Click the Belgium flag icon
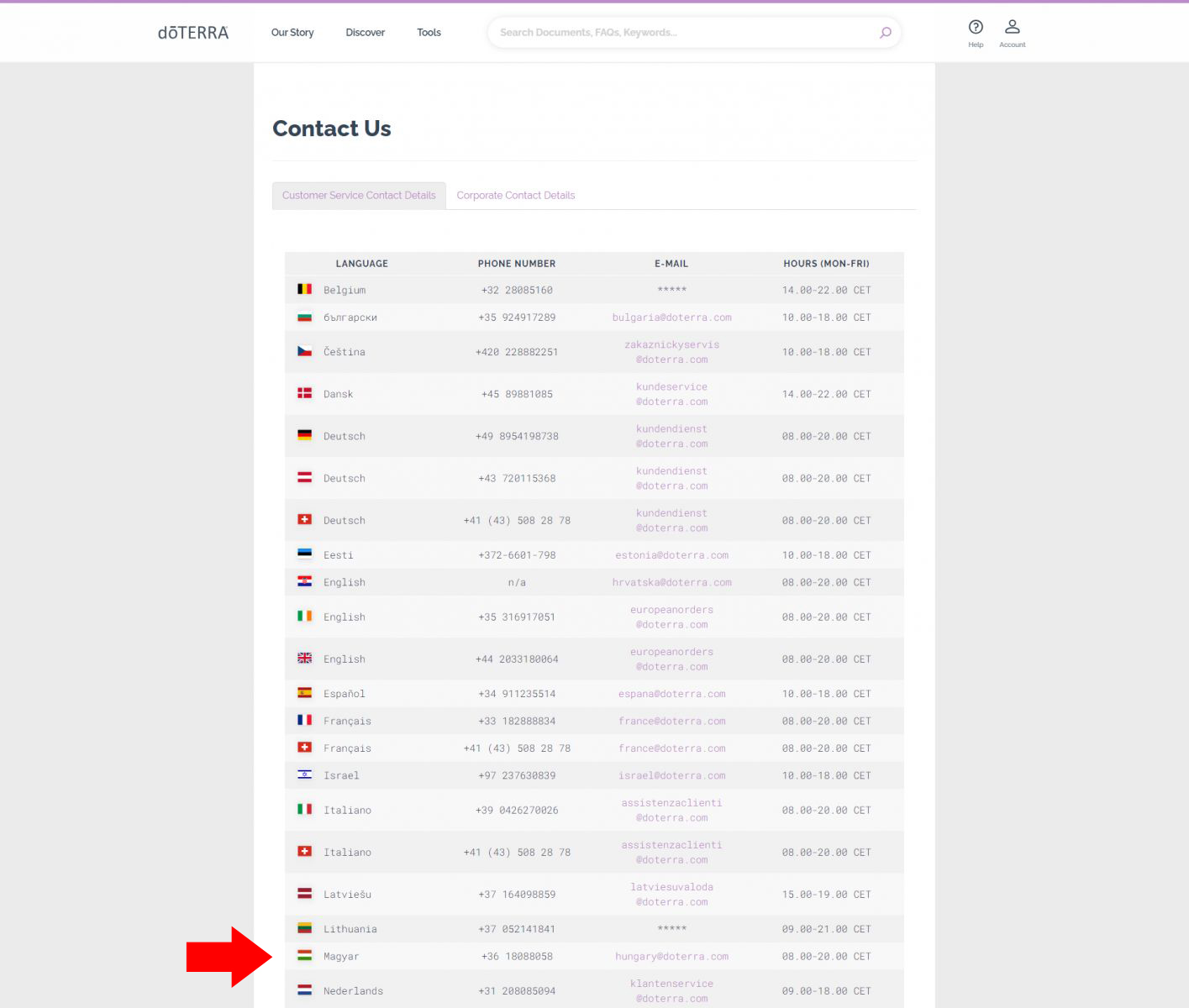Viewport: 1189px width, 1008px height. 305,289
